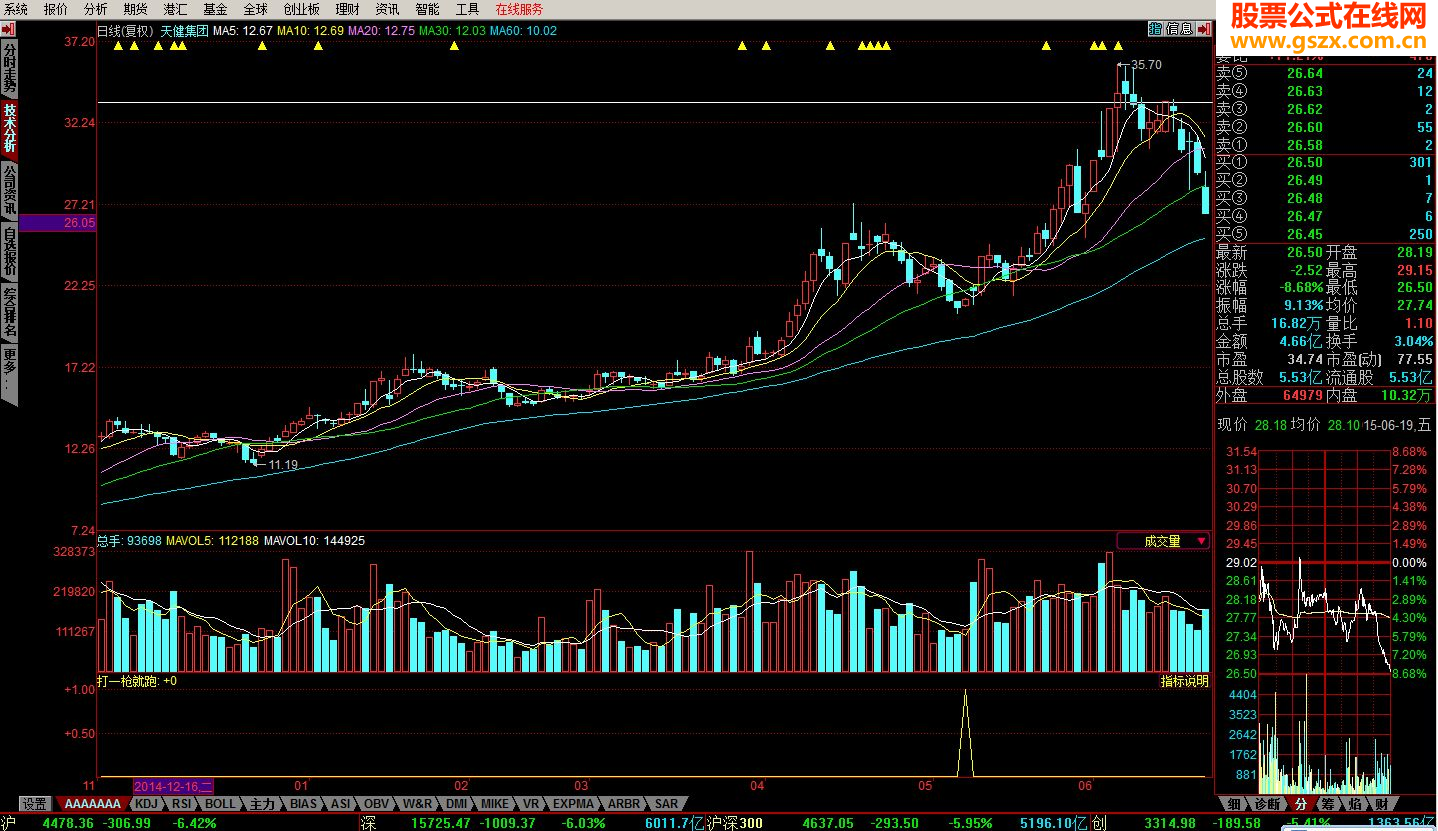Image resolution: width=1438 pixels, height=831 pixels.
Task: Select the 诊断 tab
Action: click(1267, 804)
